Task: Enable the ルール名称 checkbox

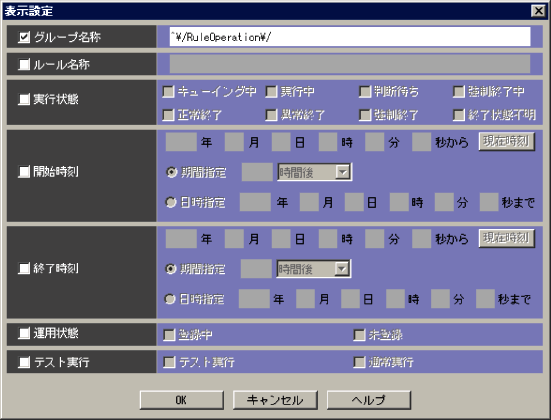Action: click(24, 64)
